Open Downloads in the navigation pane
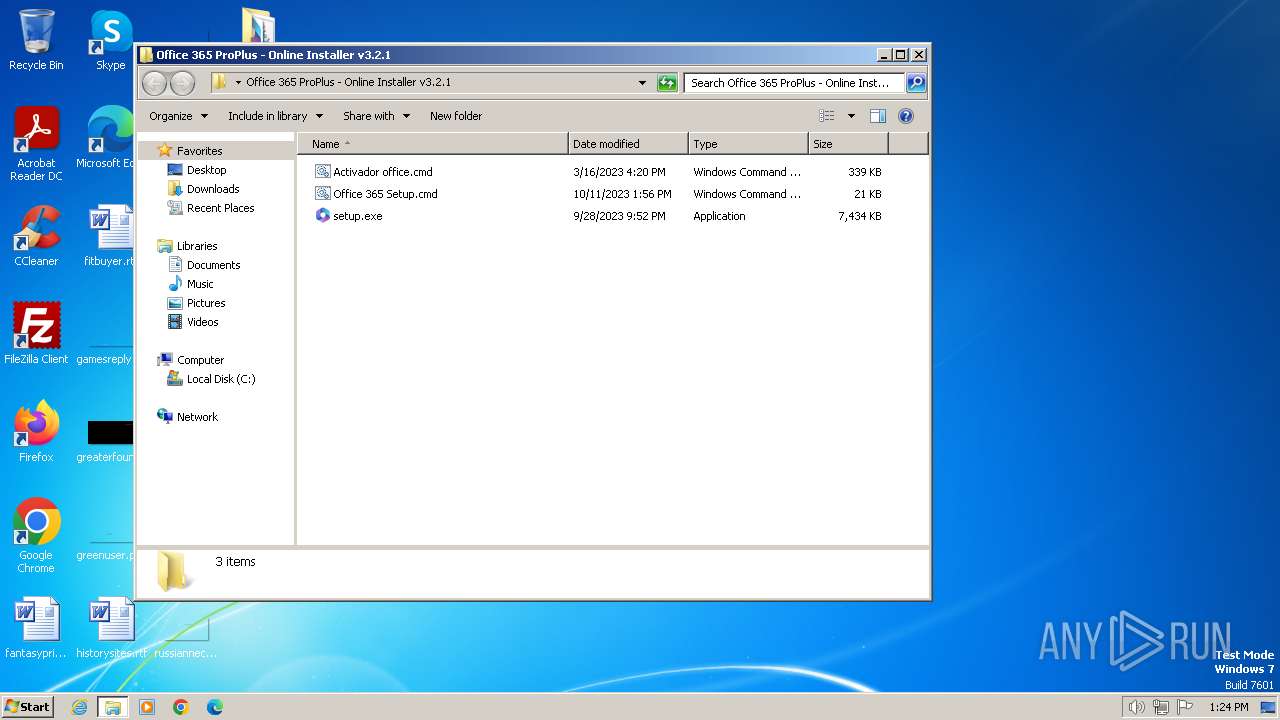Viewport: 1280px width, 720px height. [x=213, y=189]
